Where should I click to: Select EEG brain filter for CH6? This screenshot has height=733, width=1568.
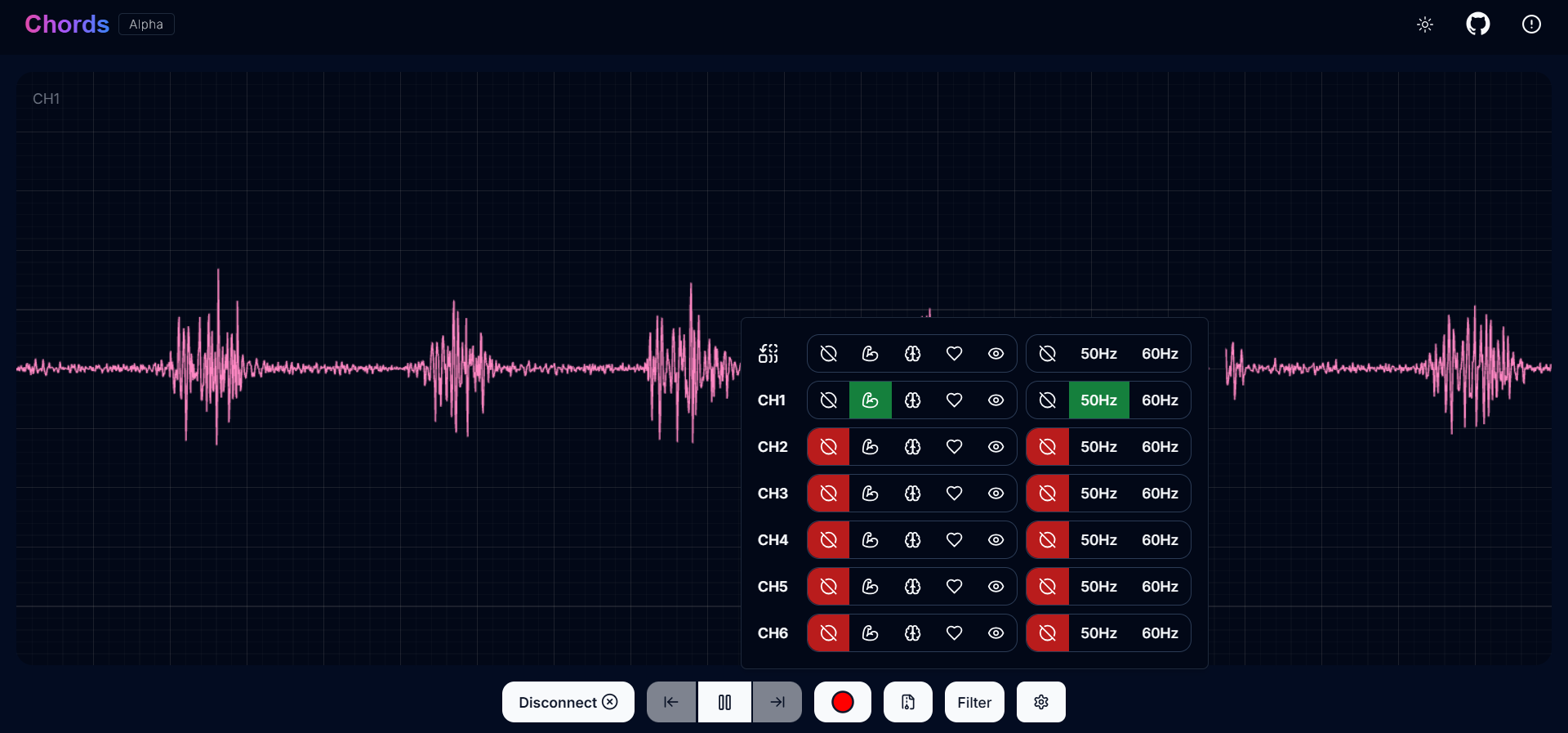913,633
